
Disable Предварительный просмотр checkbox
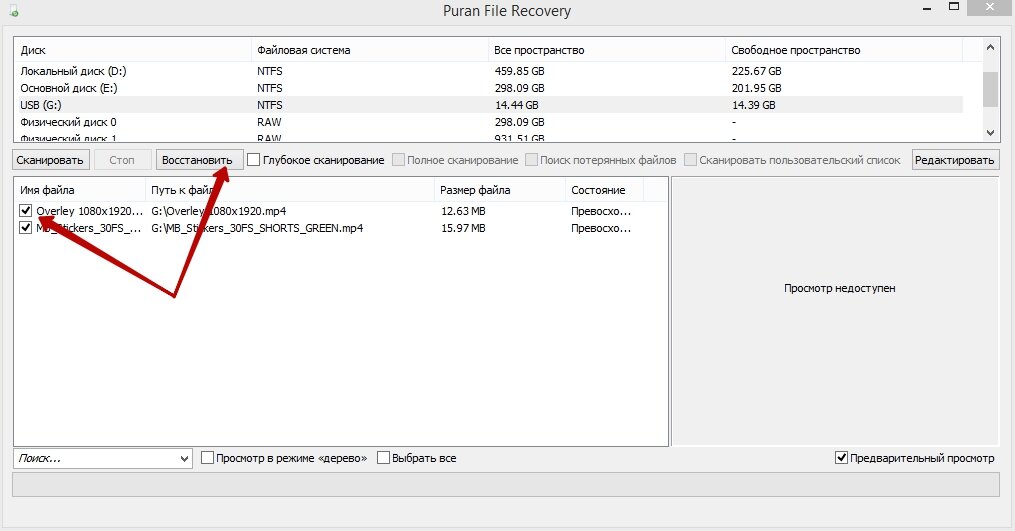pyautogui.click(x=841, y=458)
